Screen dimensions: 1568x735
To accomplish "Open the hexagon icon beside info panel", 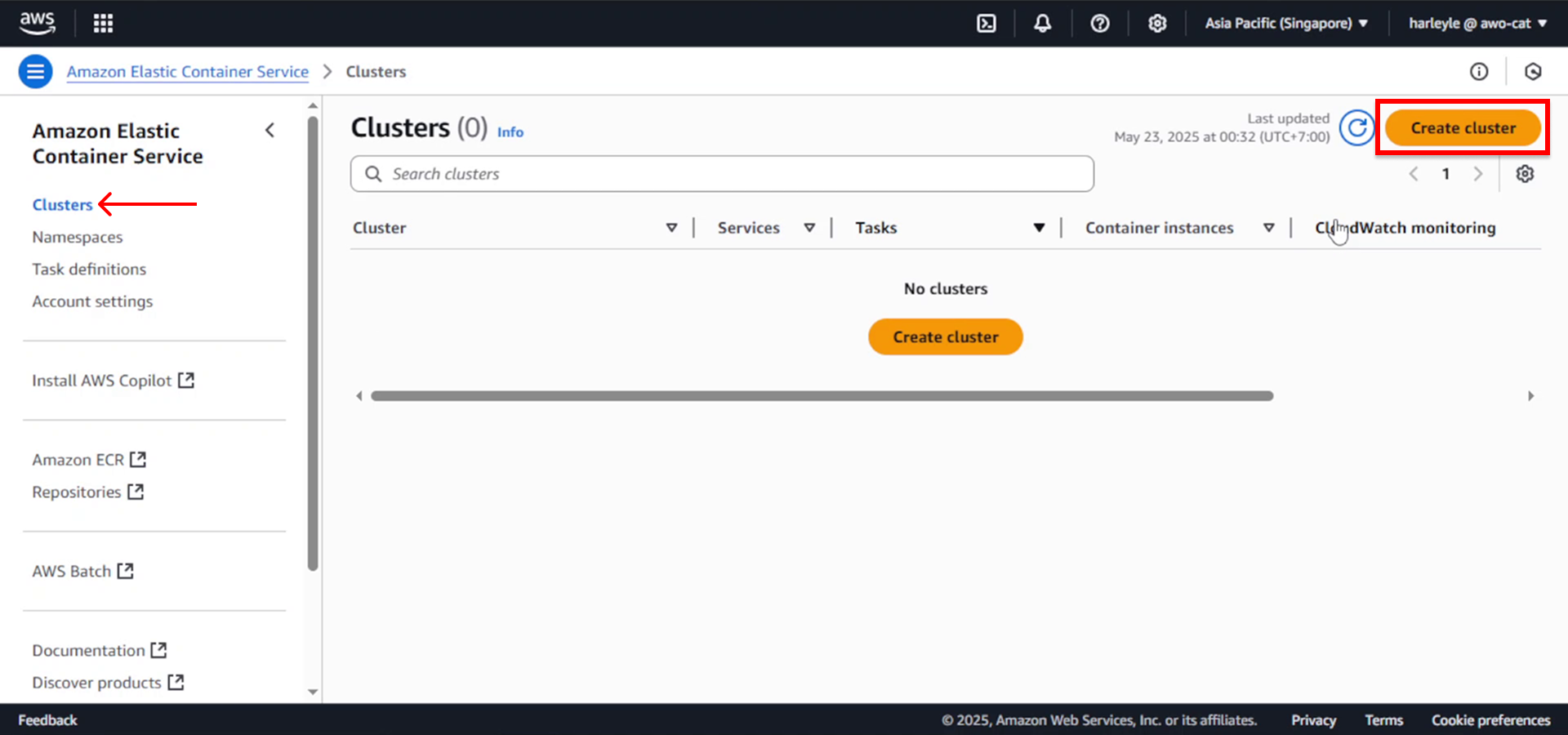I will pos(1533,72).
